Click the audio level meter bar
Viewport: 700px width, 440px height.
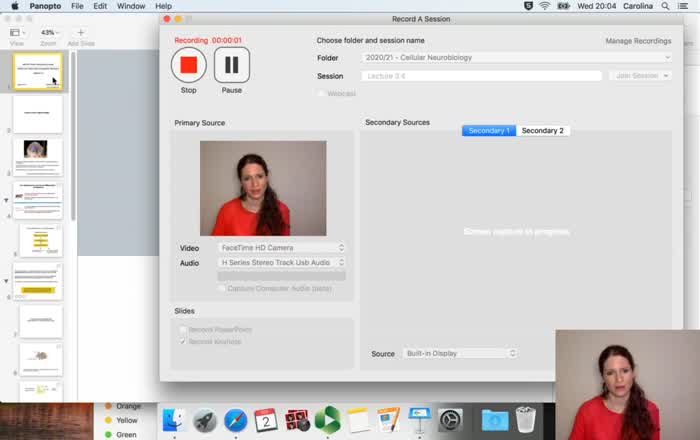tap(282, 276)
